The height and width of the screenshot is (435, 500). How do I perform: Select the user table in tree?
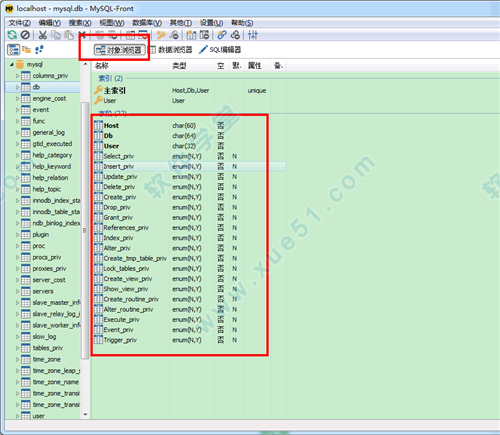[x=38, y=416]
